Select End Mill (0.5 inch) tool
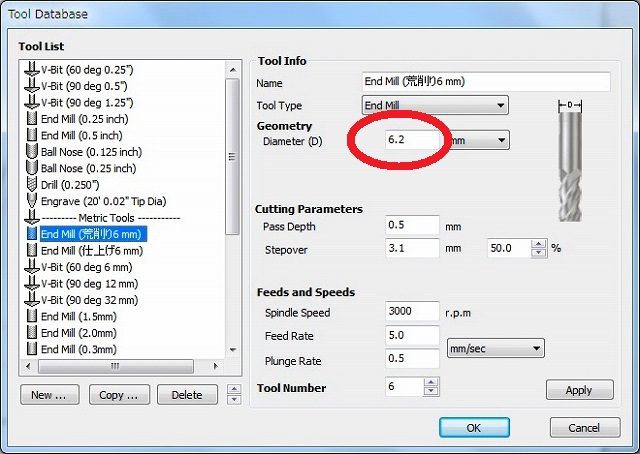The height and width of the screenshot is (454, 640). [81, 135]
